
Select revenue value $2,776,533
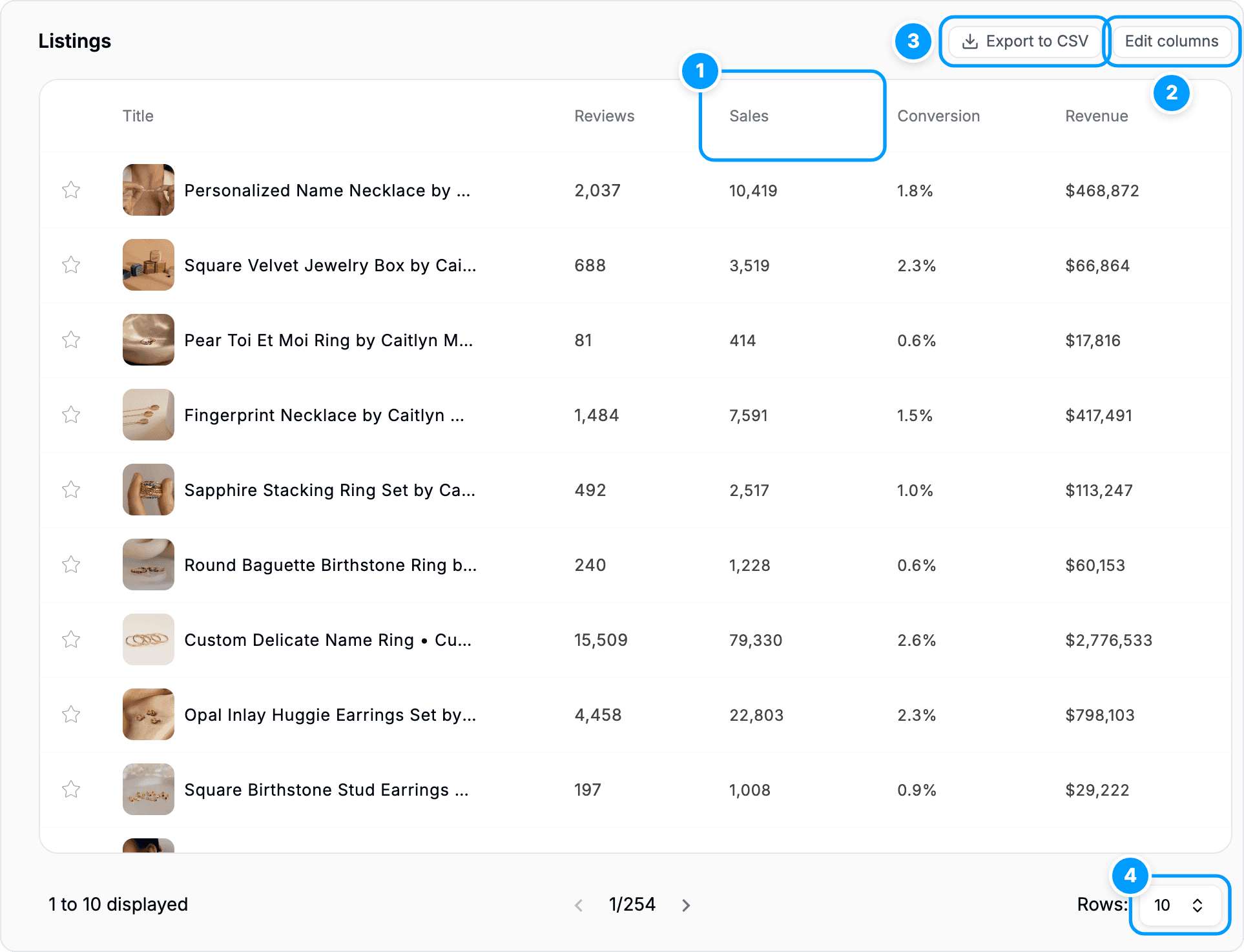pyautogui.click(x=1109, y=640)
